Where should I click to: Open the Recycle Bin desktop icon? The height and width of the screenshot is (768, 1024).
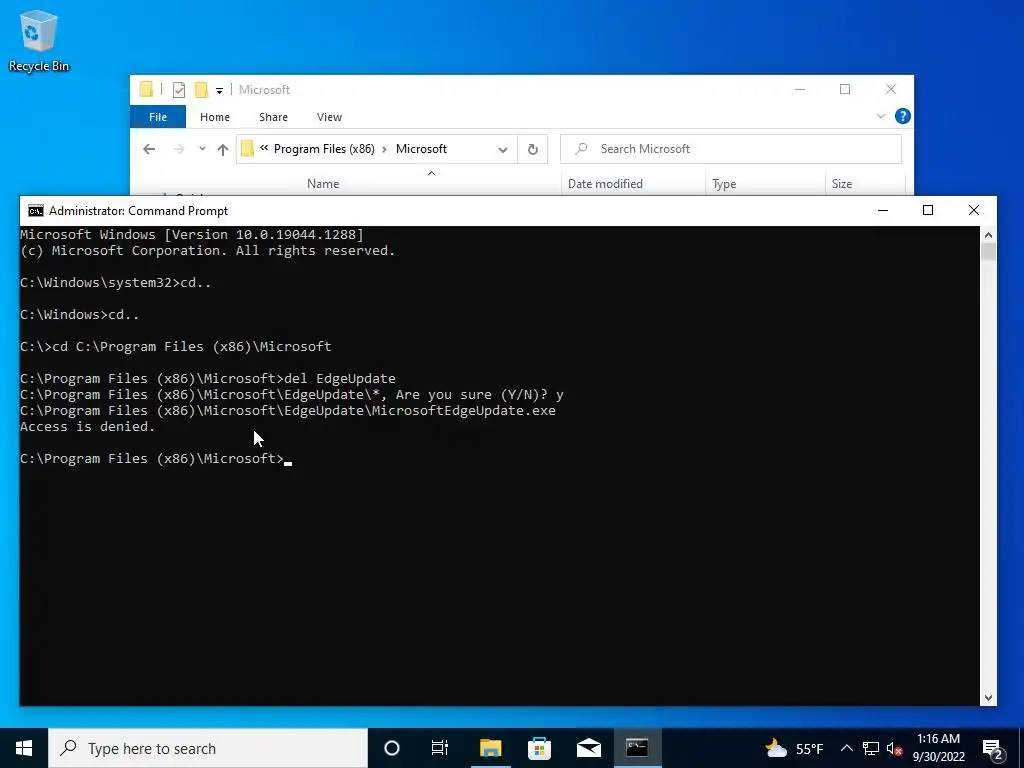[39, 40]
